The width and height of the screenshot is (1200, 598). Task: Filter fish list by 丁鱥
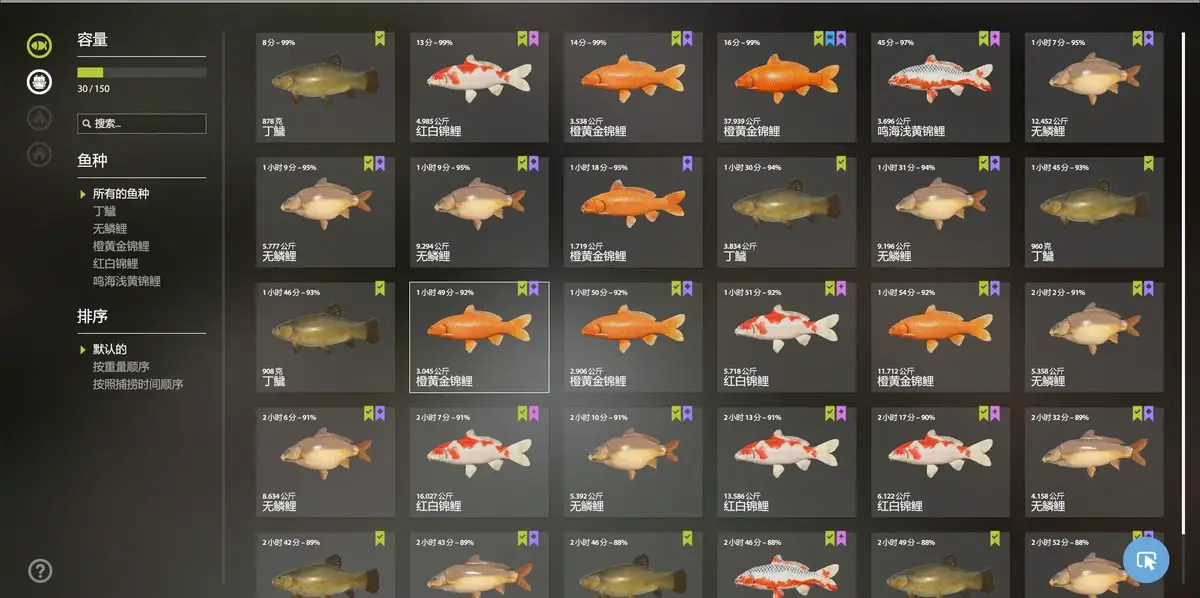tap(105, 211)
